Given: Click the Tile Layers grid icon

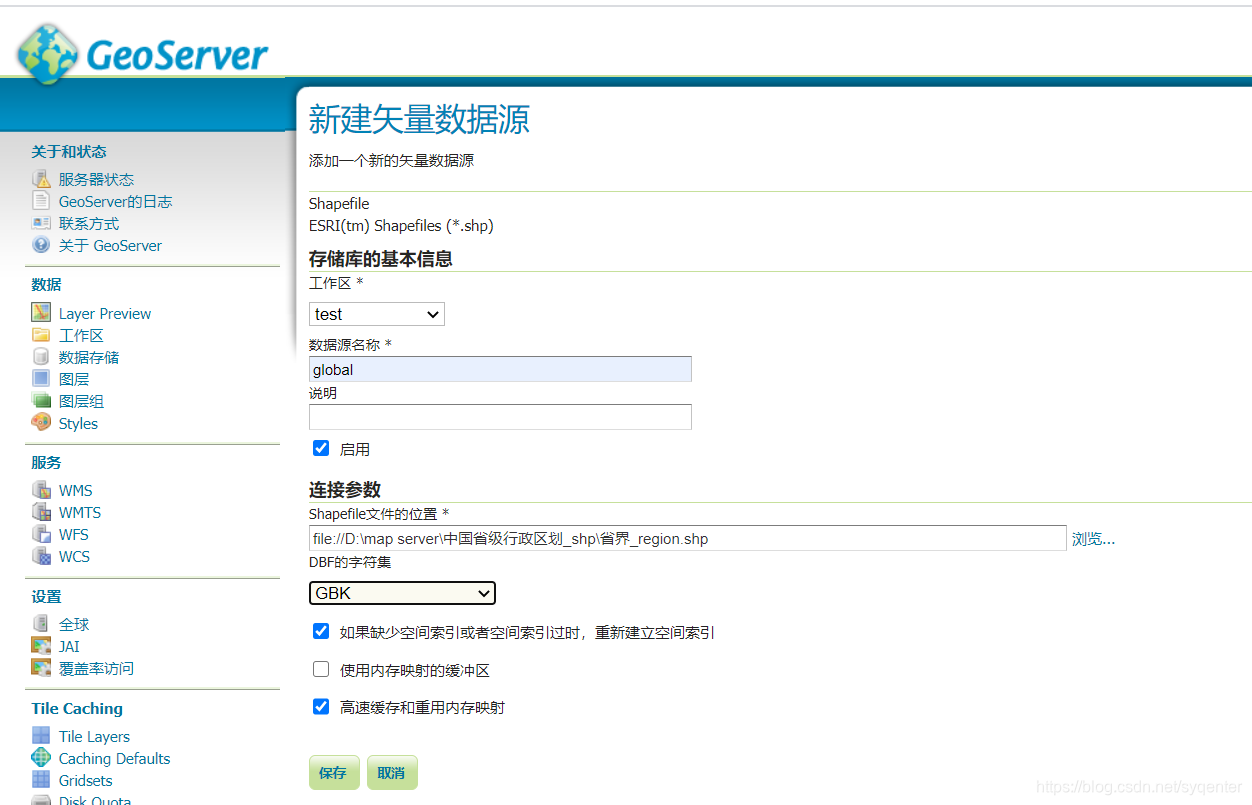Looking at the screenshot, I should (41, 736).
